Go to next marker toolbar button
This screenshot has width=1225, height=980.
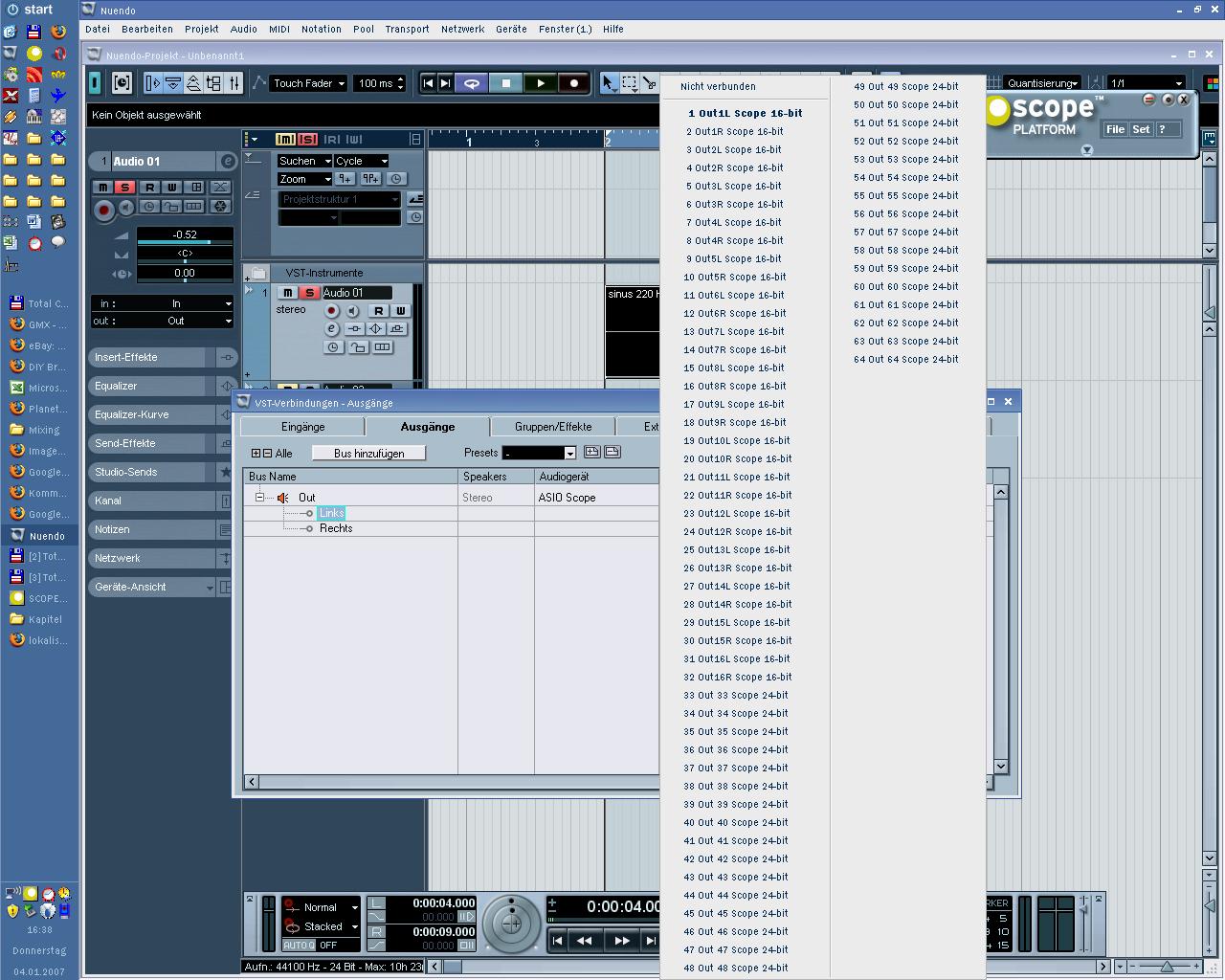coord(445,83)
